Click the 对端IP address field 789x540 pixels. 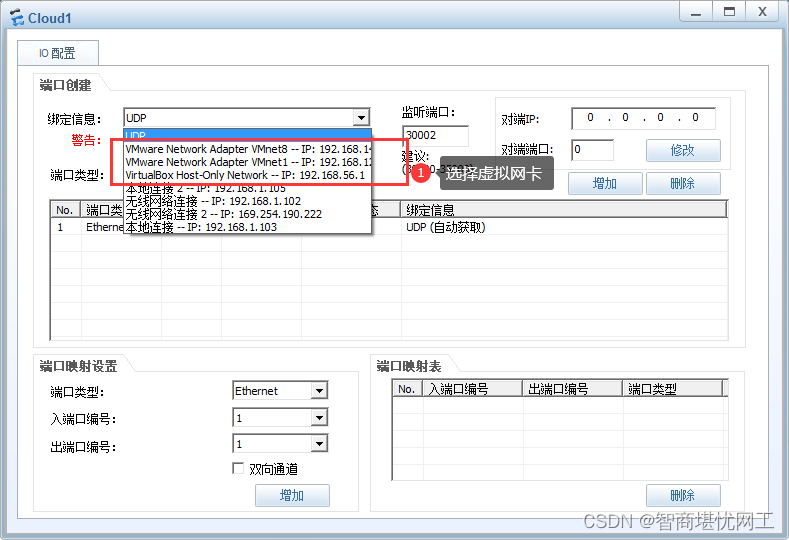[x=643, y=118]
